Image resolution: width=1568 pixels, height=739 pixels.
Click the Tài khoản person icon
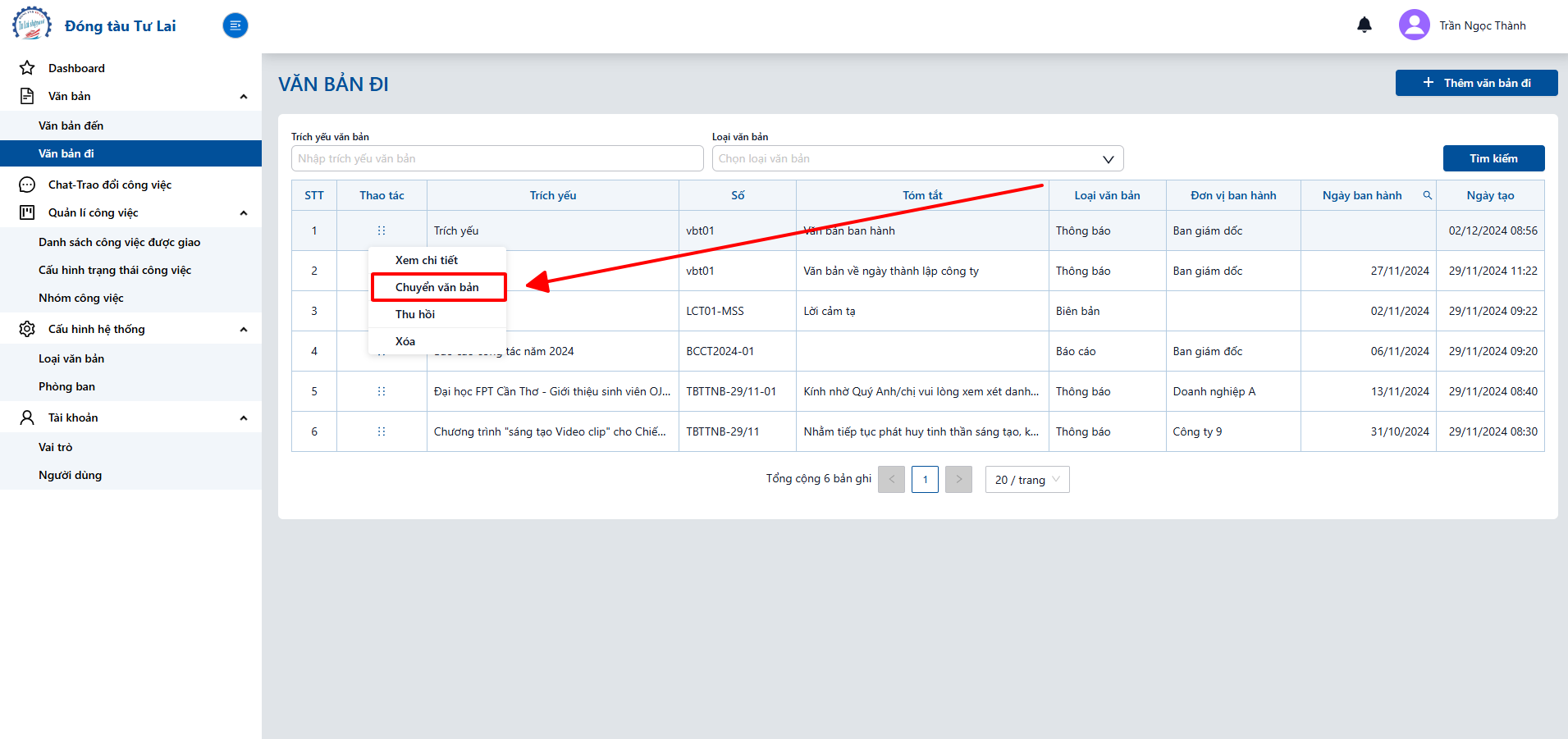[27, 417]
